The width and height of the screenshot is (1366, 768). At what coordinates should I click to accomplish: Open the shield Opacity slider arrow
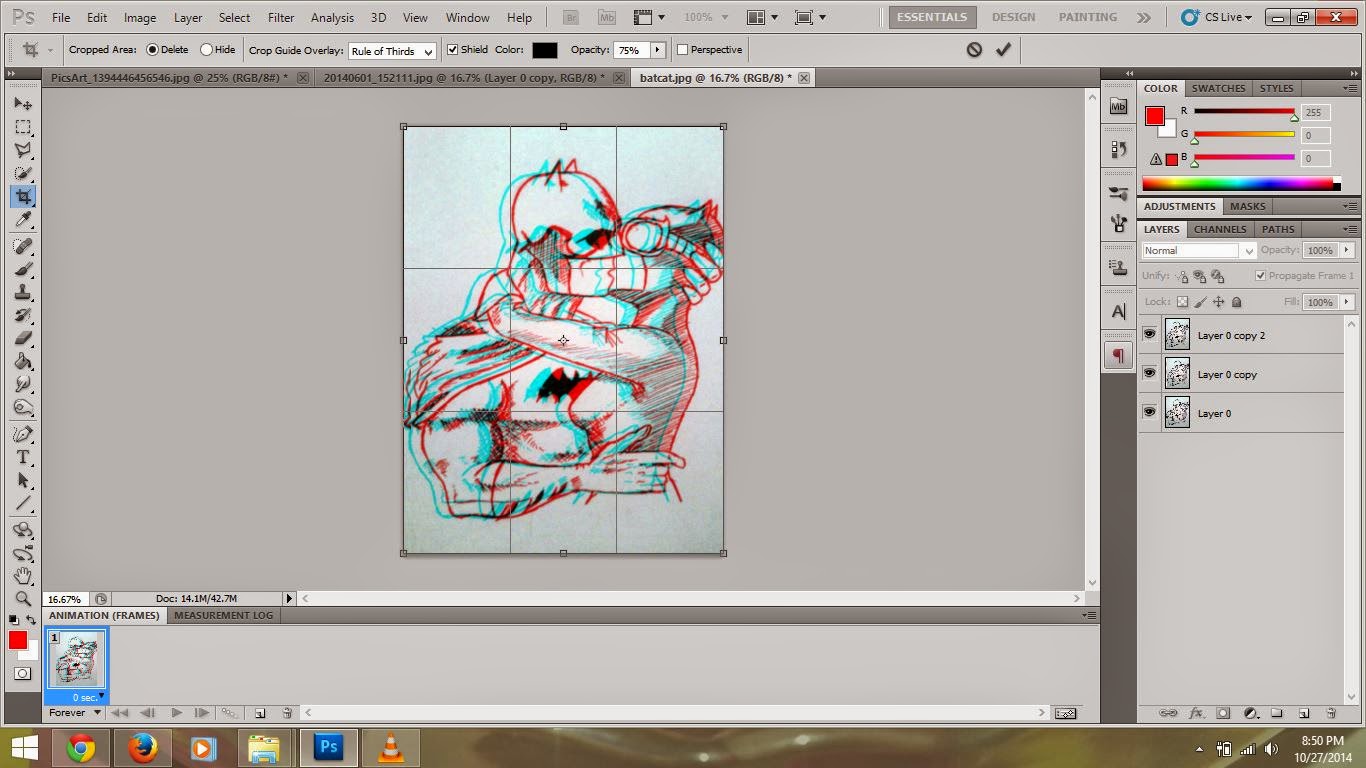pos(658,50)
